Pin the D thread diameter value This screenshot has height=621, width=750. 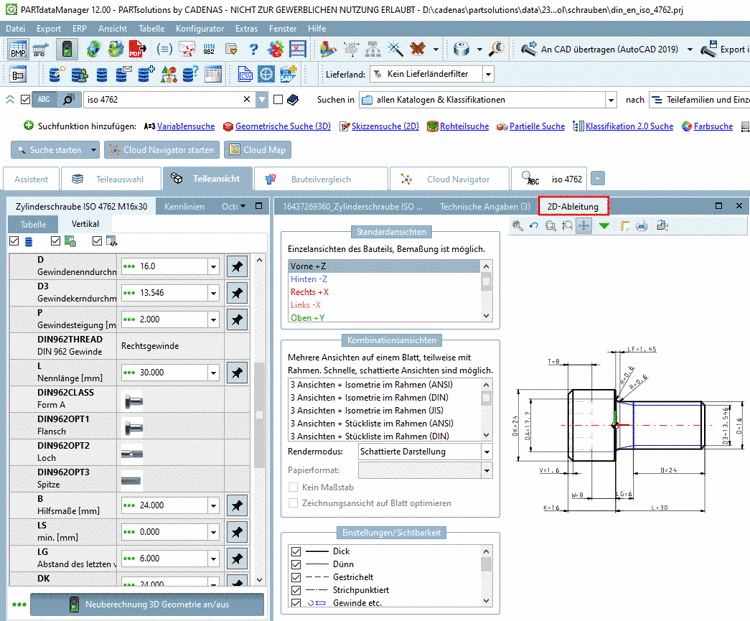(238, 267)
